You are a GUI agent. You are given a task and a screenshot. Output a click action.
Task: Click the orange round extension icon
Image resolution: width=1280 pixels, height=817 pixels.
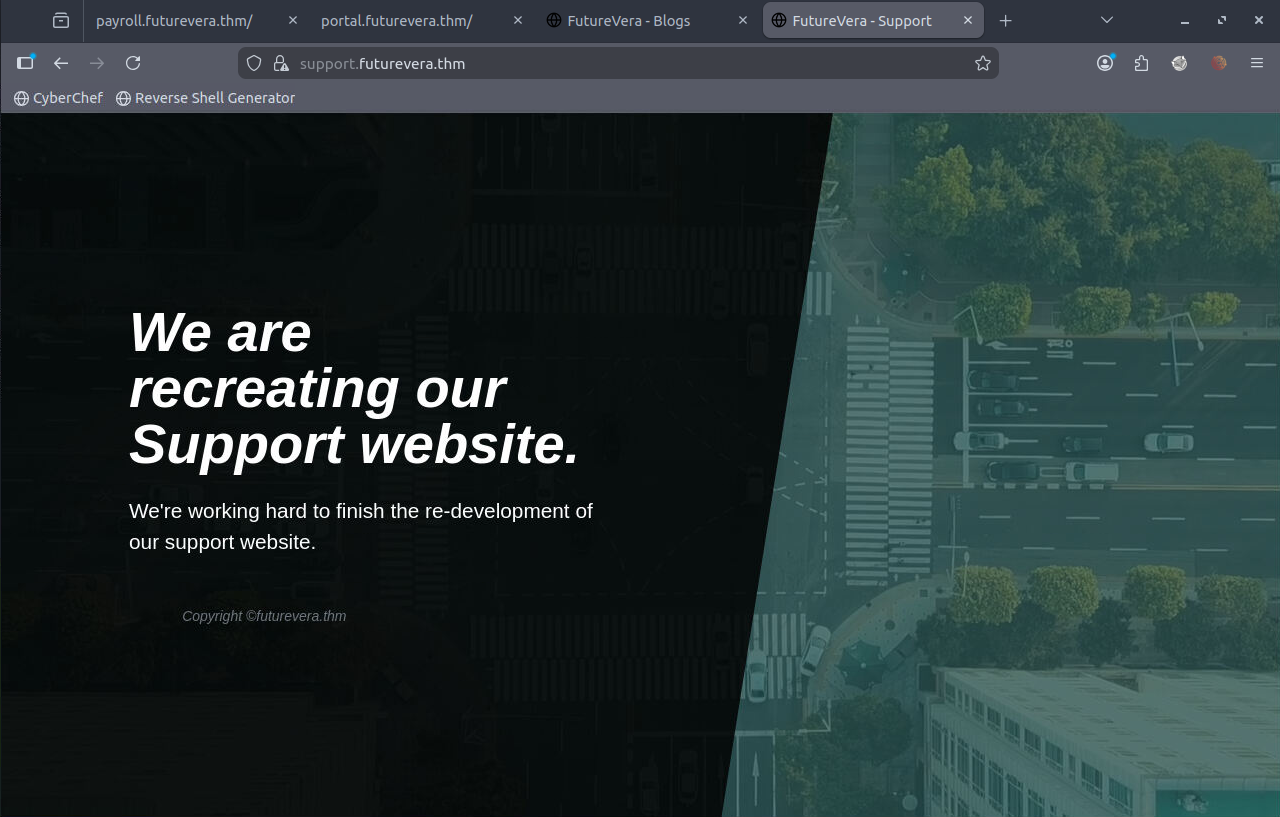1218,63
